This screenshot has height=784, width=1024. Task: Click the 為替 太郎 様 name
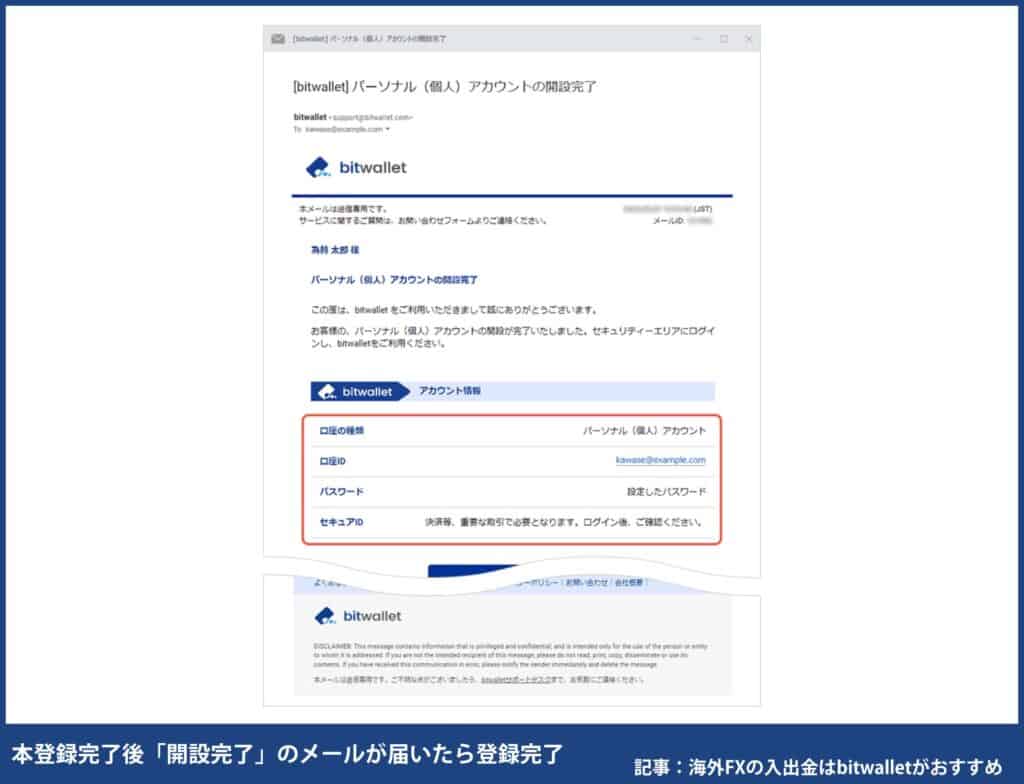[335, 250]
